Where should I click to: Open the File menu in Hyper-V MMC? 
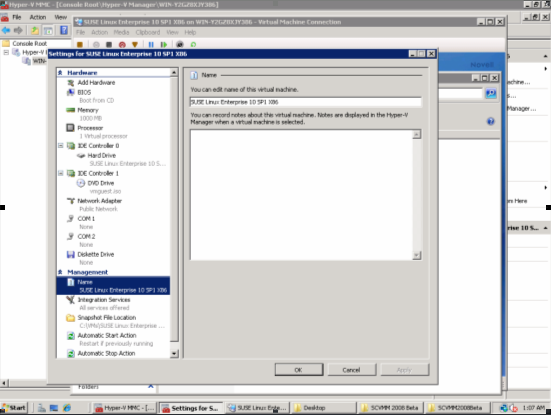pos(17,17)
